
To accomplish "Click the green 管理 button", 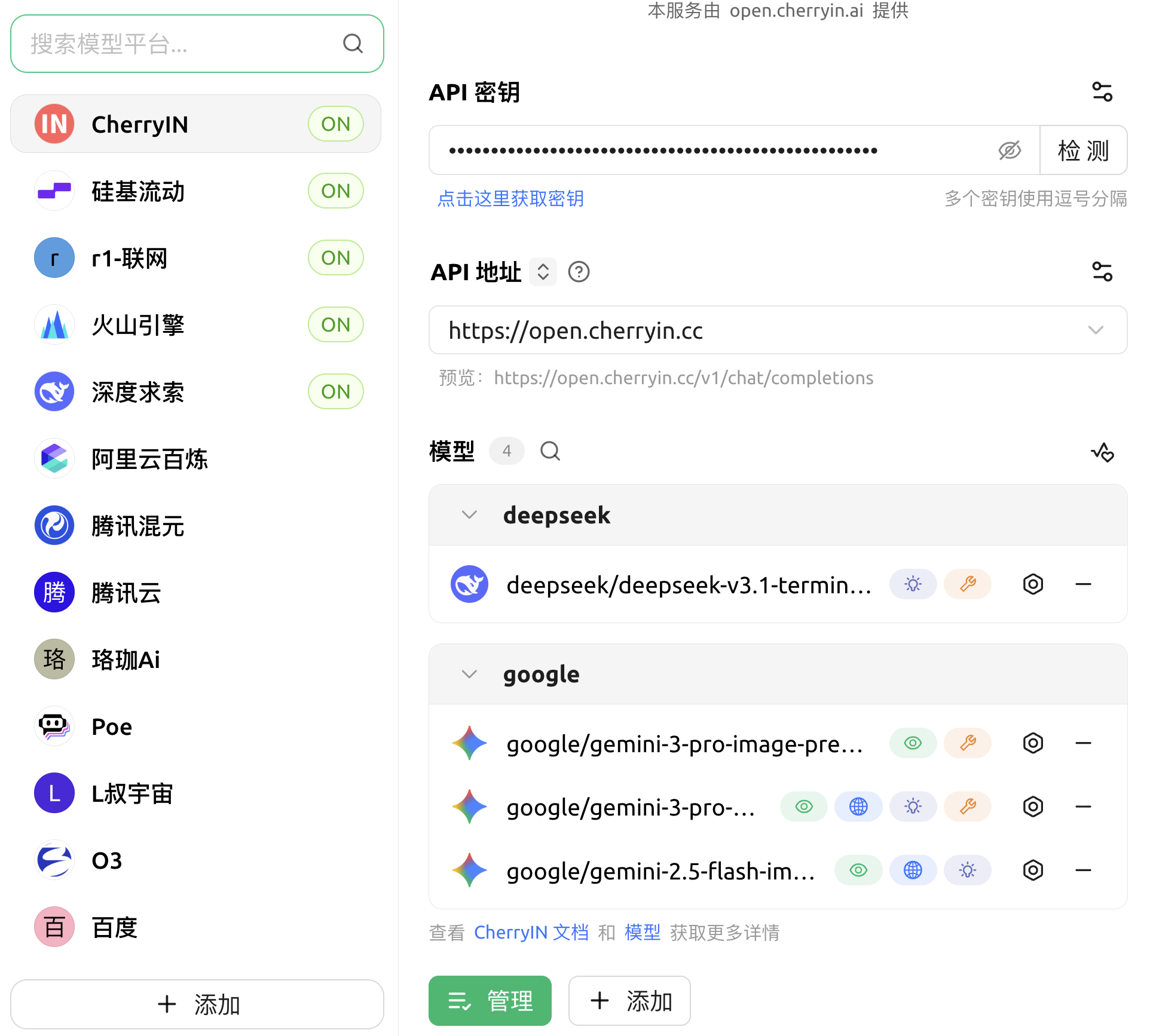I will pyautogui.click(x=490, y=1001).
